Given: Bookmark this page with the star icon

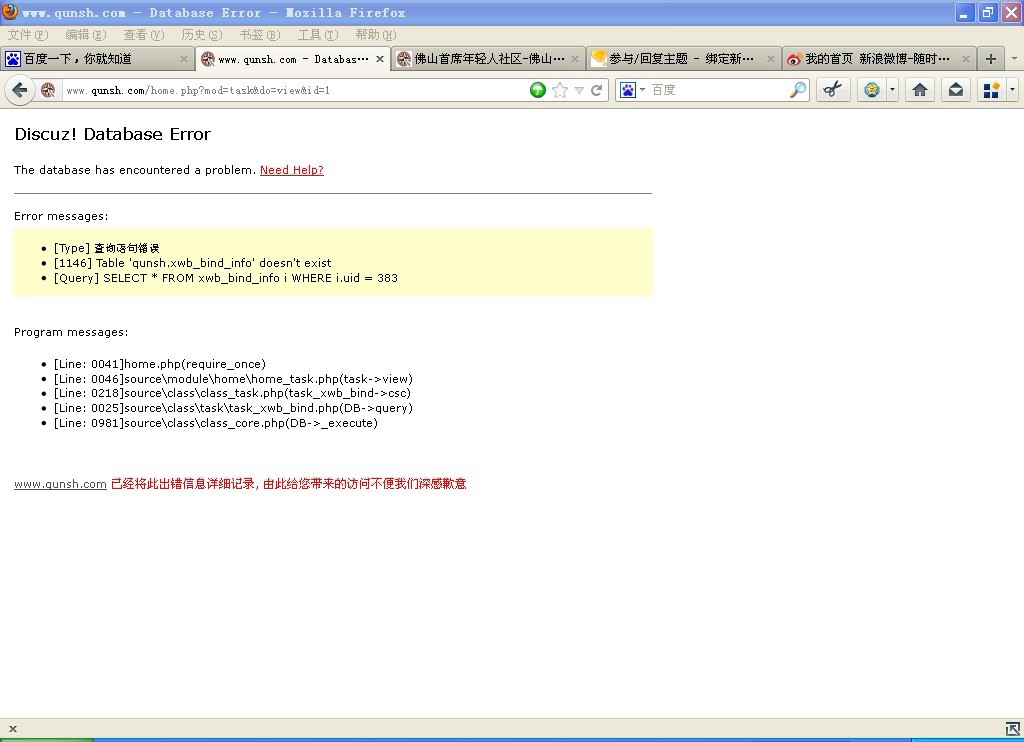Looking at the screenshot, I should click(560, 90).
